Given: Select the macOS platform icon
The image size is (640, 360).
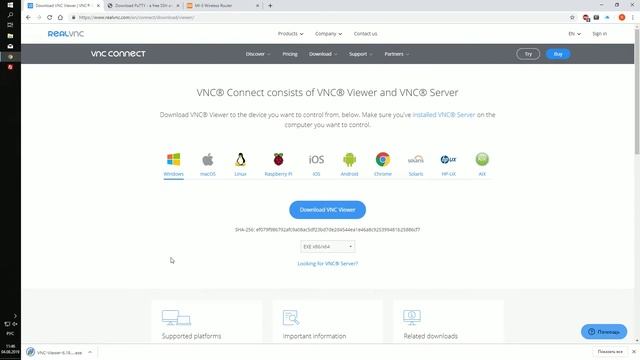Looking at the screenshot, I should pos(208,159).
